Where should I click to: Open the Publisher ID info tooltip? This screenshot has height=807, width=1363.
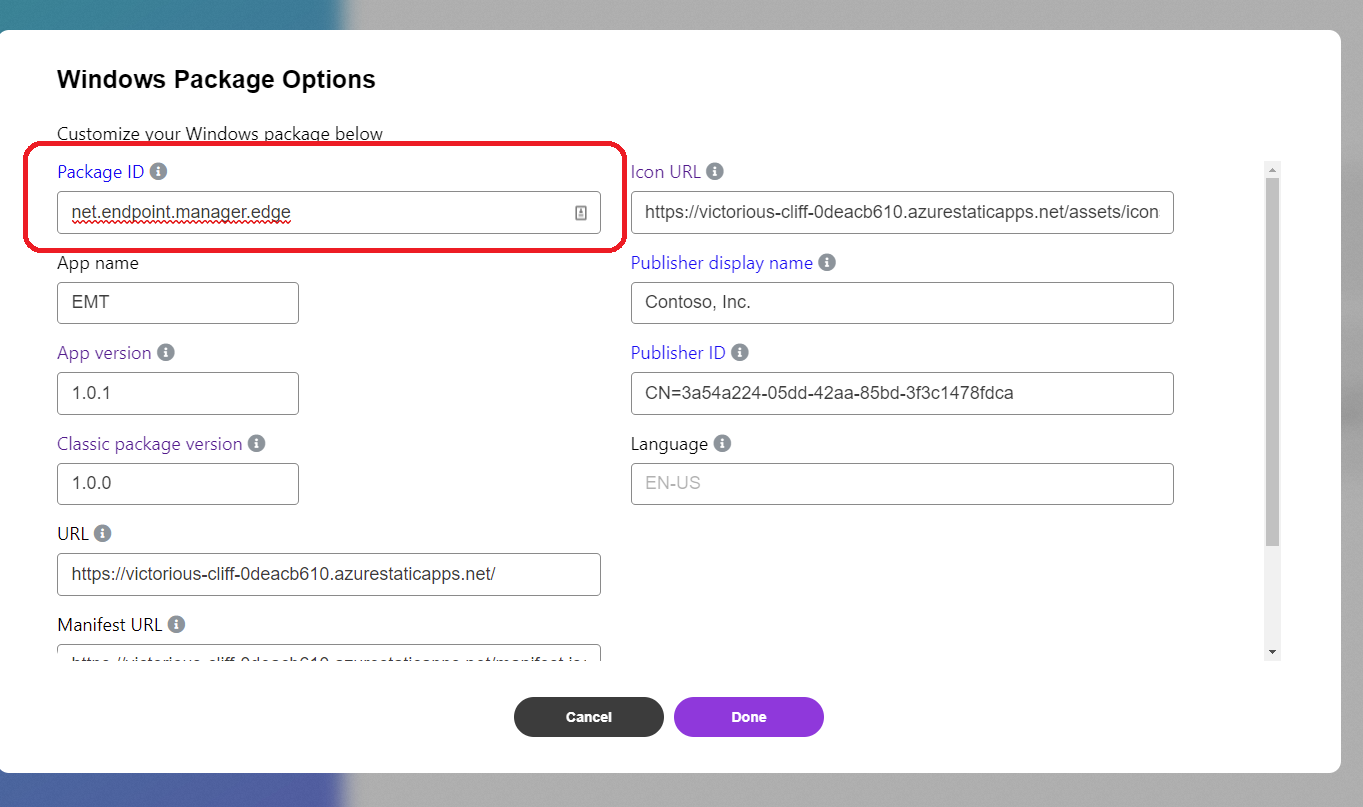coord(741,352)
